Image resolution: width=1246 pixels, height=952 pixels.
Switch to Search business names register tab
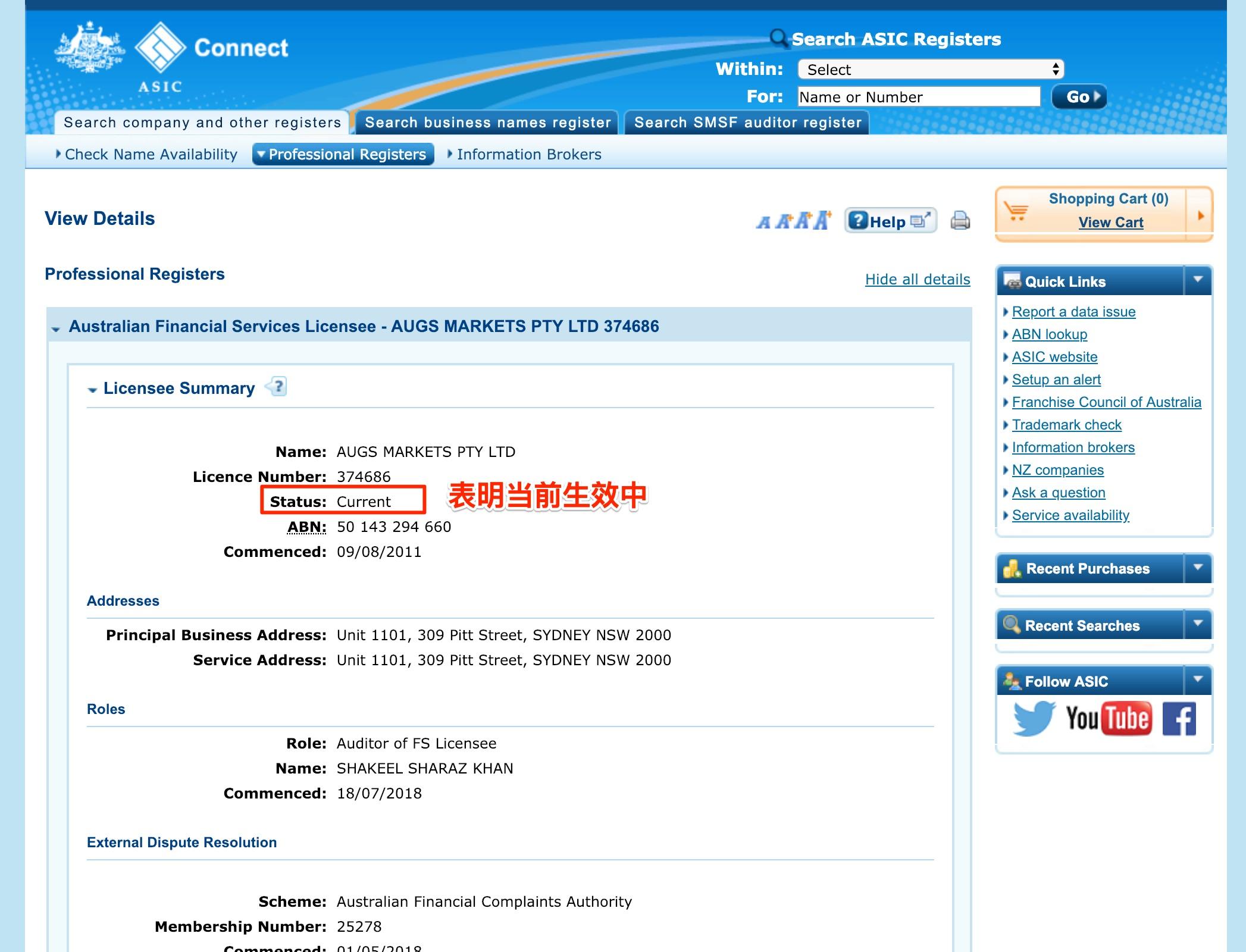488,123
